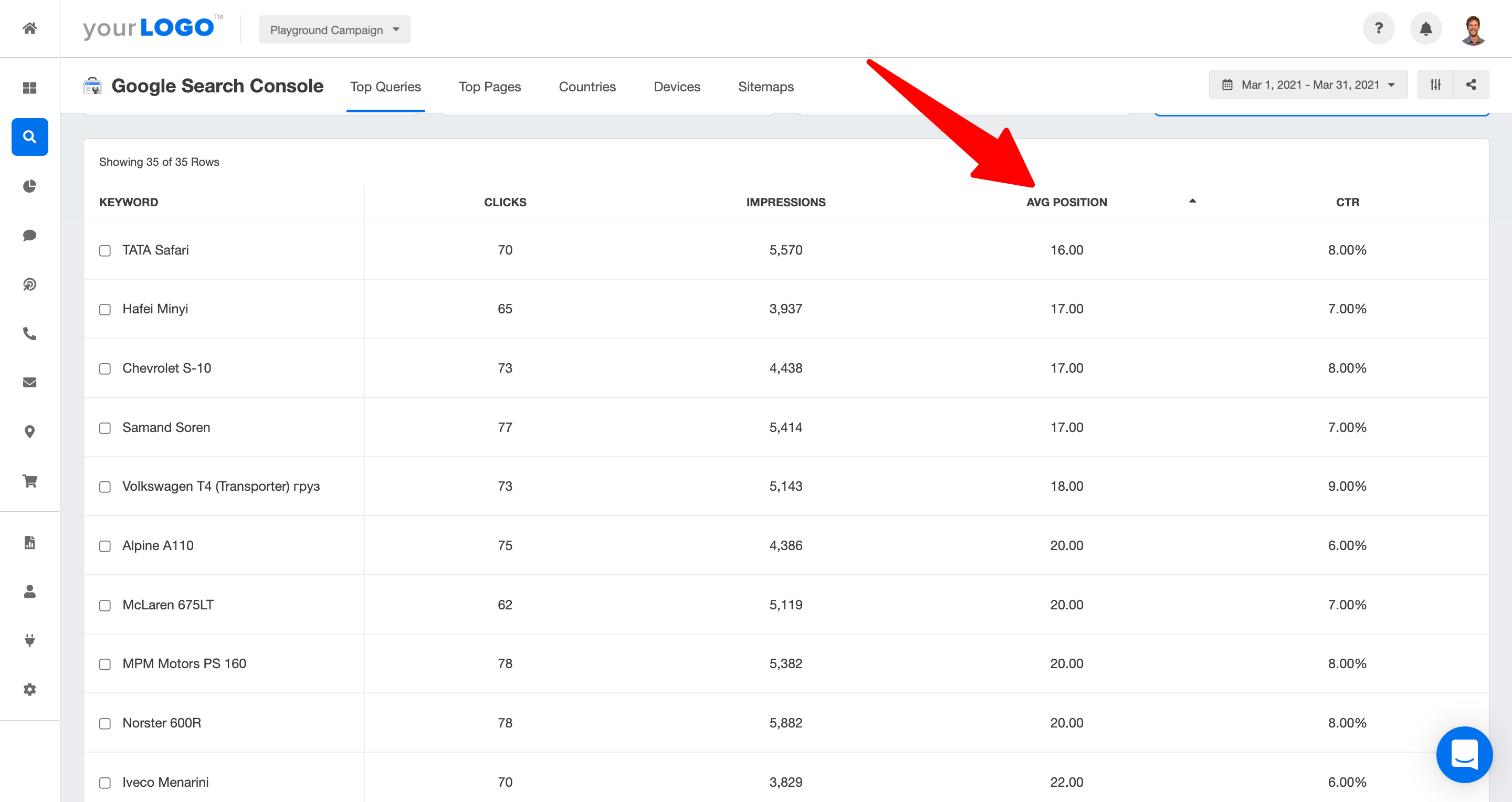Open the pie chart analytics icon

pos(30,186)
